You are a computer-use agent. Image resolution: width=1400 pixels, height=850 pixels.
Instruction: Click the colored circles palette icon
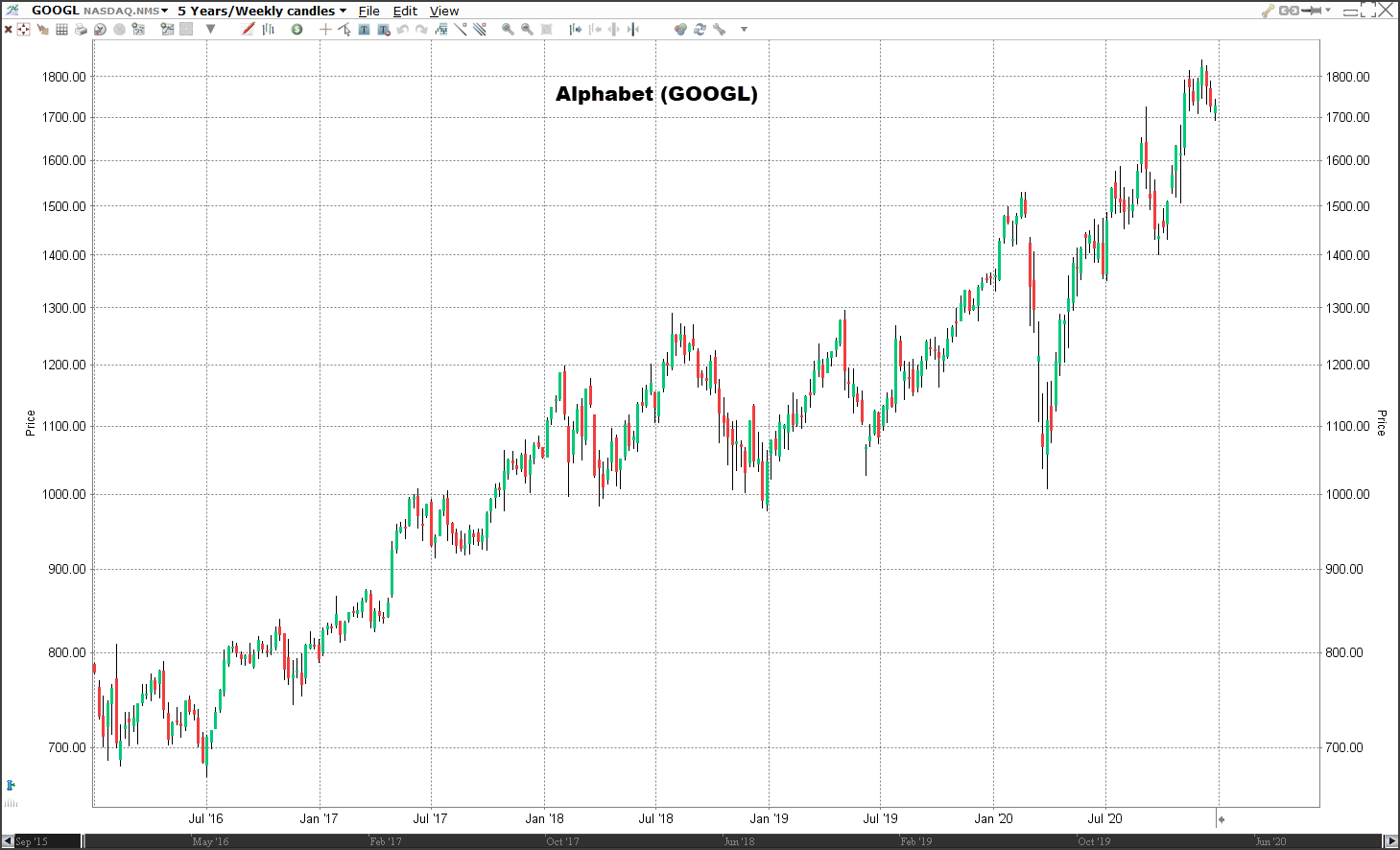point(680,30)
